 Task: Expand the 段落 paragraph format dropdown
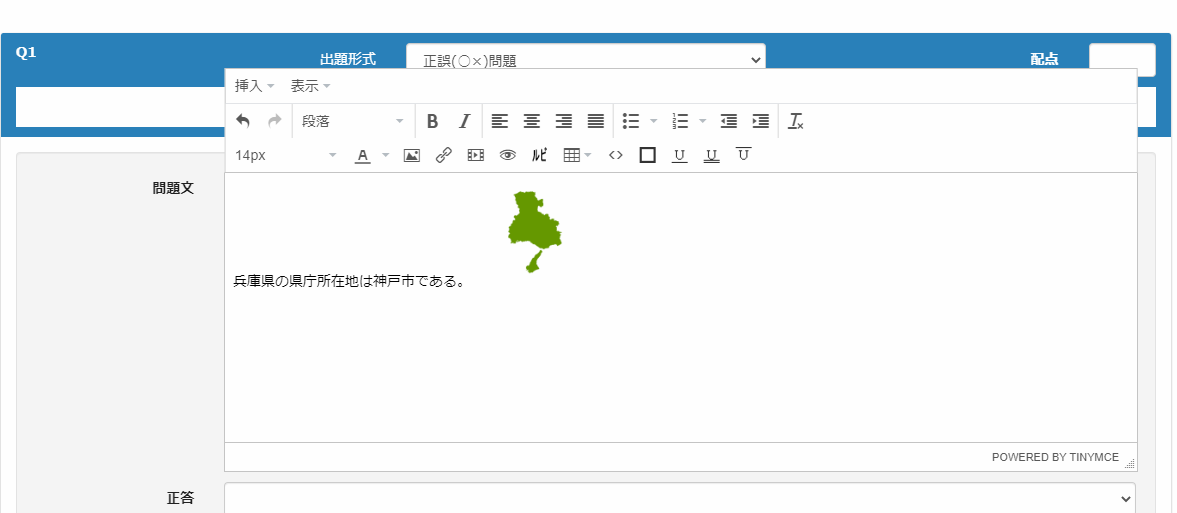pos(353,121)
